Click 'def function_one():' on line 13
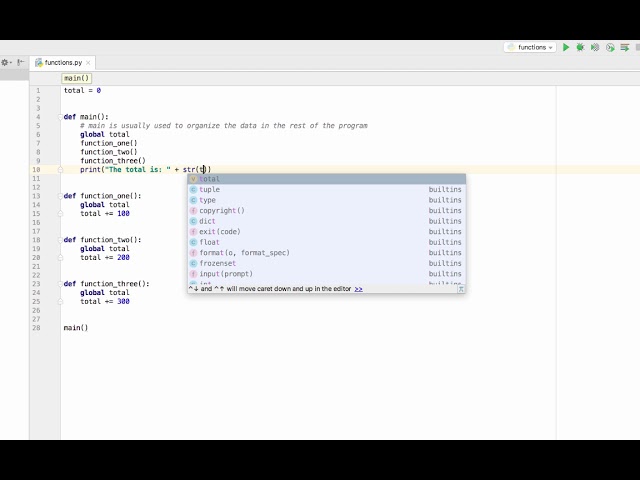Image resolution: width=640 pixels, height=480 pixels. pos(102,196)
